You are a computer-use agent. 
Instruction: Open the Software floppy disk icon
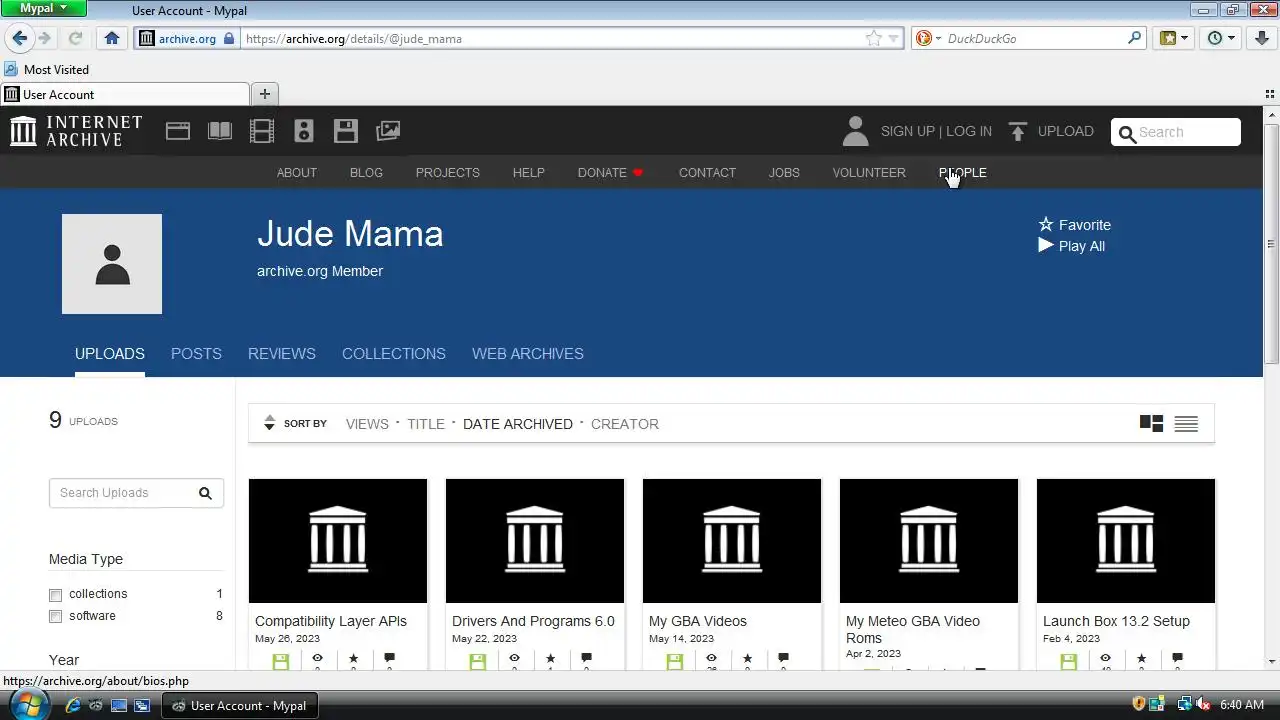pos(346,131)
